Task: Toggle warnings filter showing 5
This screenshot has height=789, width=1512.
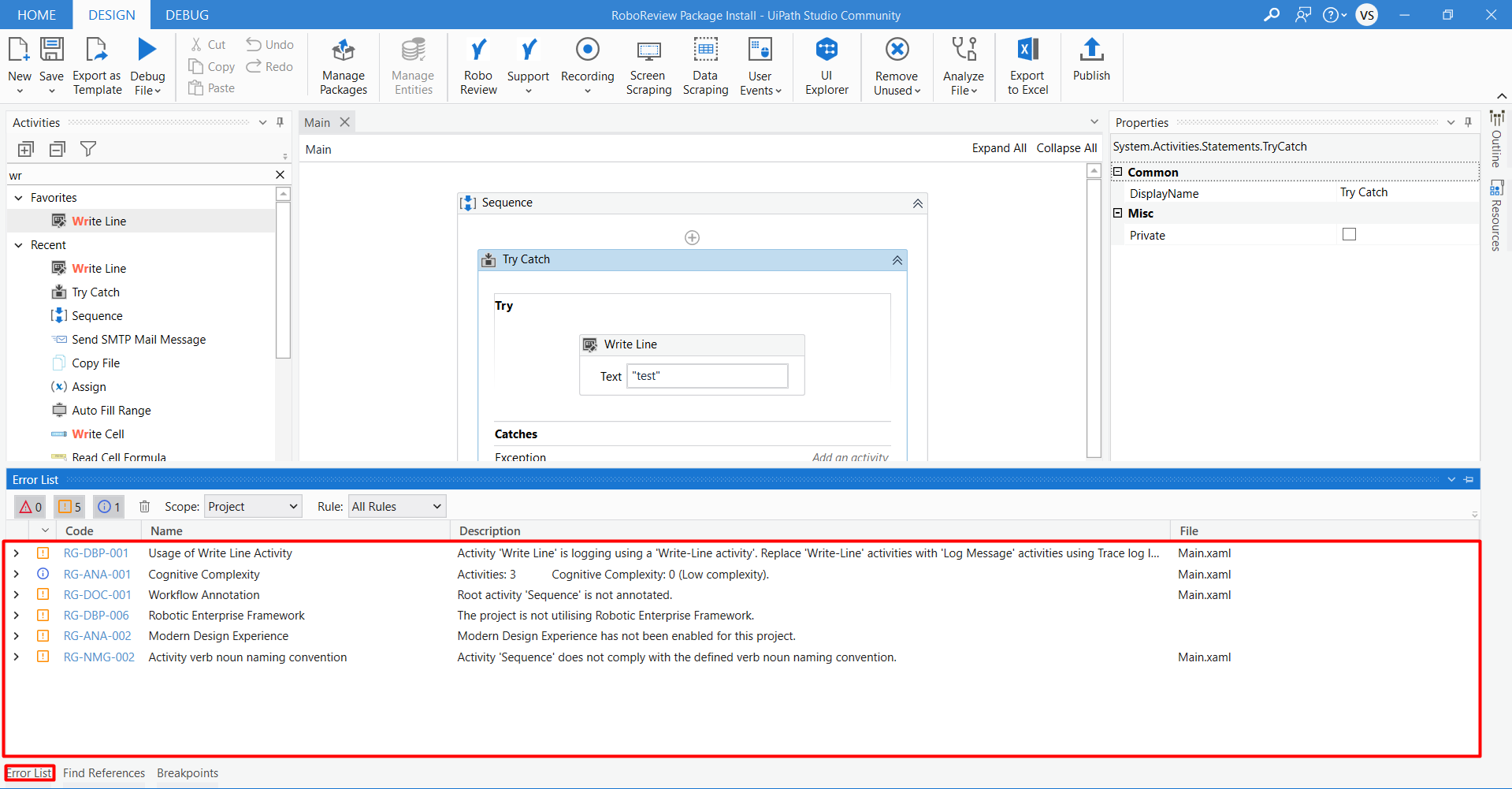Action: (x=69, y=507)
